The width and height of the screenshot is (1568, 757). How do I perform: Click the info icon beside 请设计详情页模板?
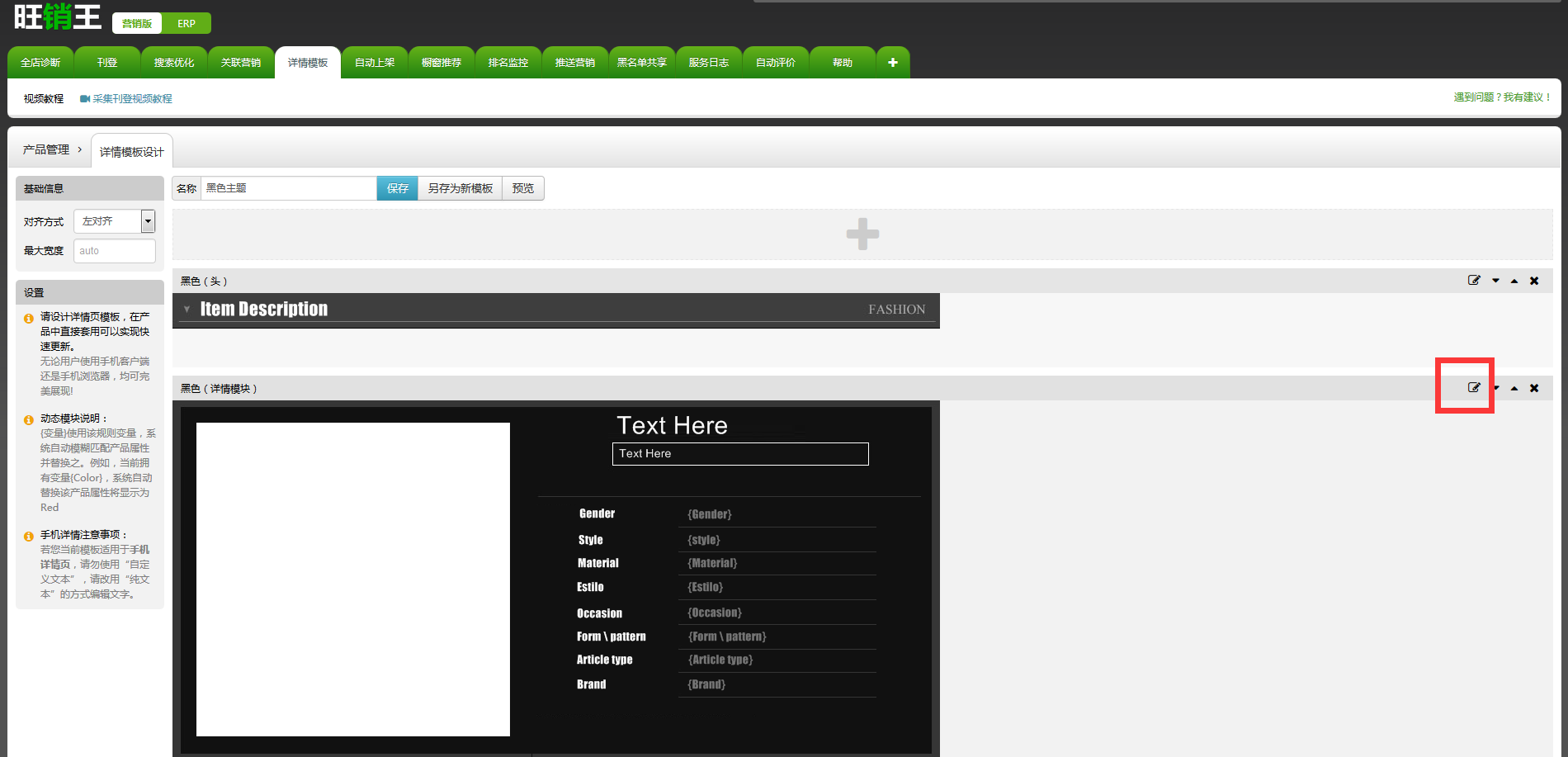(x=29, y=318)
